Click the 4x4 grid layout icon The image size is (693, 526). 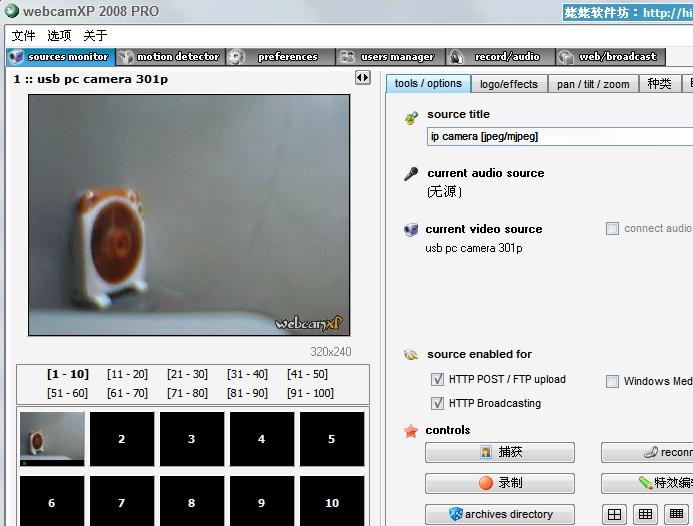point(676,514)
